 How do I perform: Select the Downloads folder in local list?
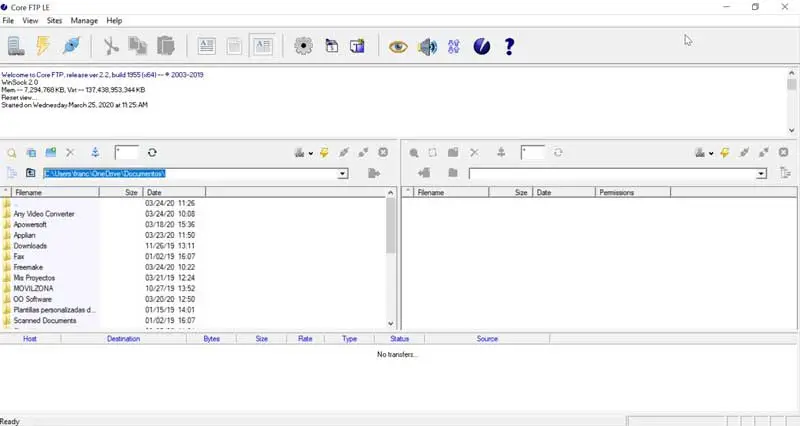(30, 246)
